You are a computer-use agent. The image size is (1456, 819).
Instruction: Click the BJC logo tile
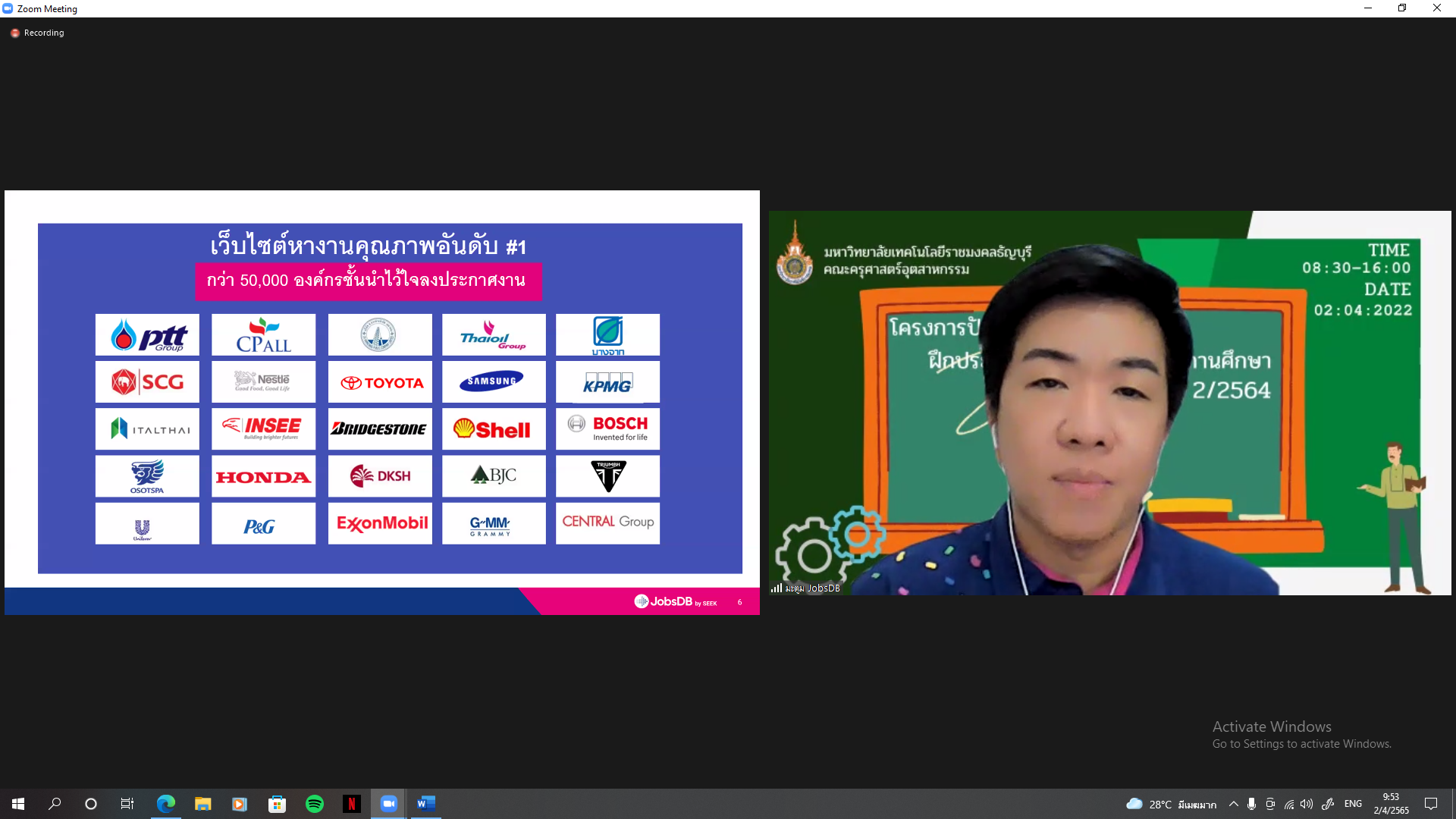coord(494,476)
